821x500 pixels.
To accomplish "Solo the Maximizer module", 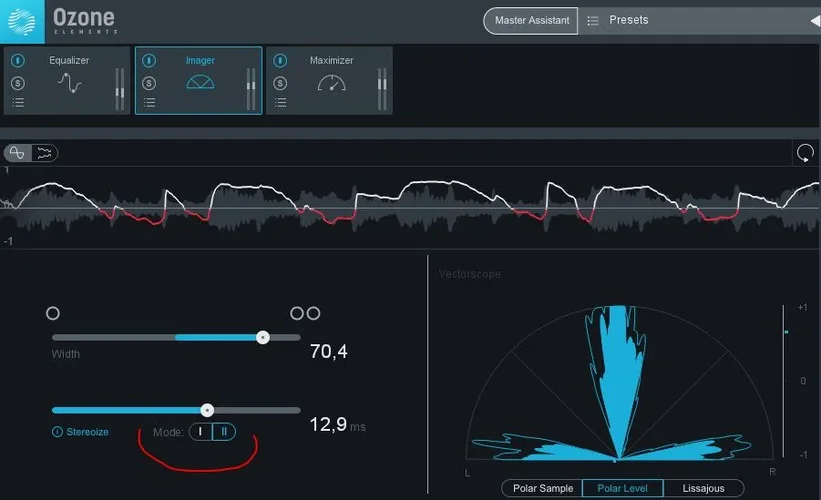I will 280,83.
